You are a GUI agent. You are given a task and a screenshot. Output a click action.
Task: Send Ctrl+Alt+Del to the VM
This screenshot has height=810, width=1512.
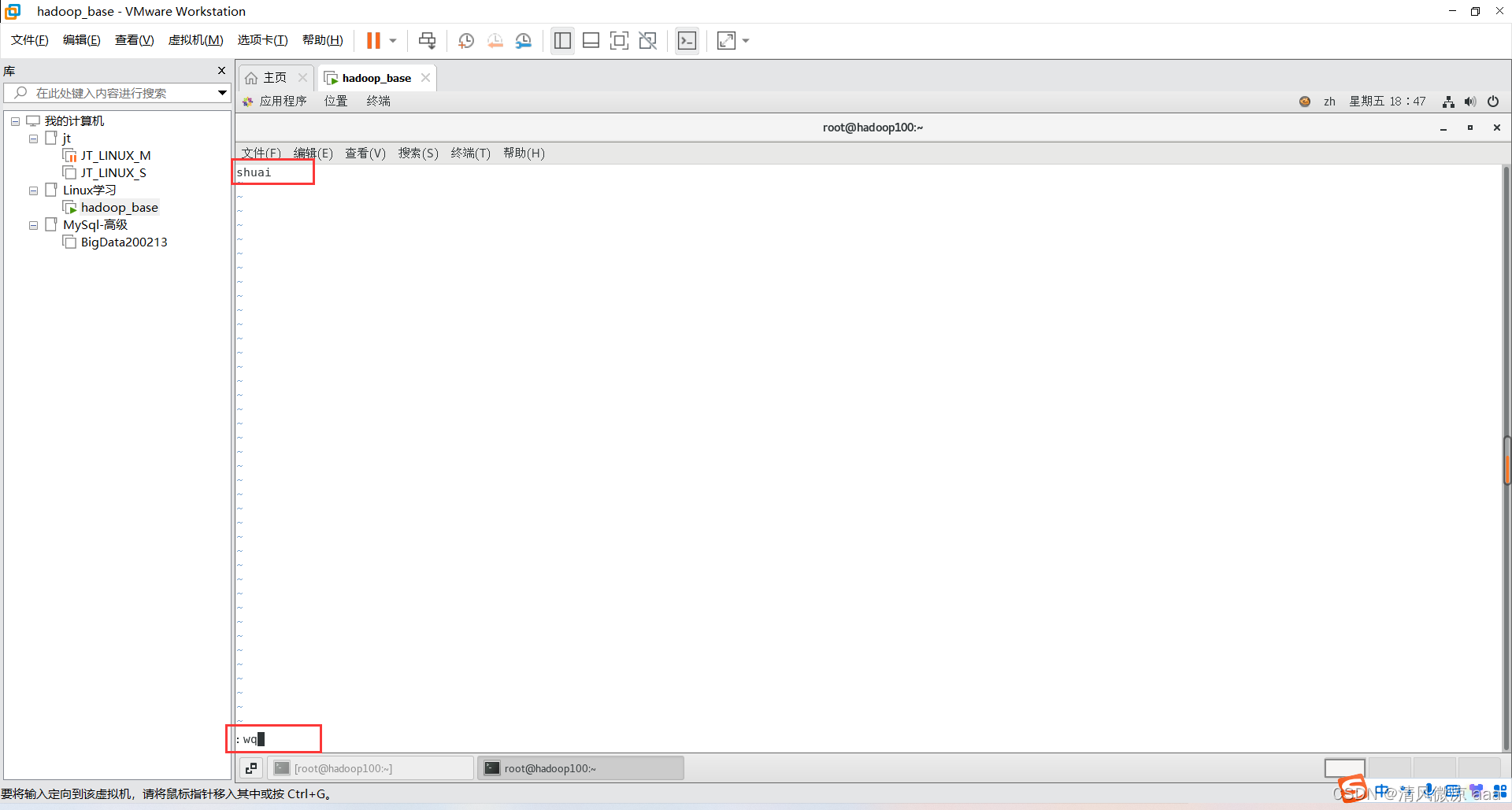(x=427, y=40)
